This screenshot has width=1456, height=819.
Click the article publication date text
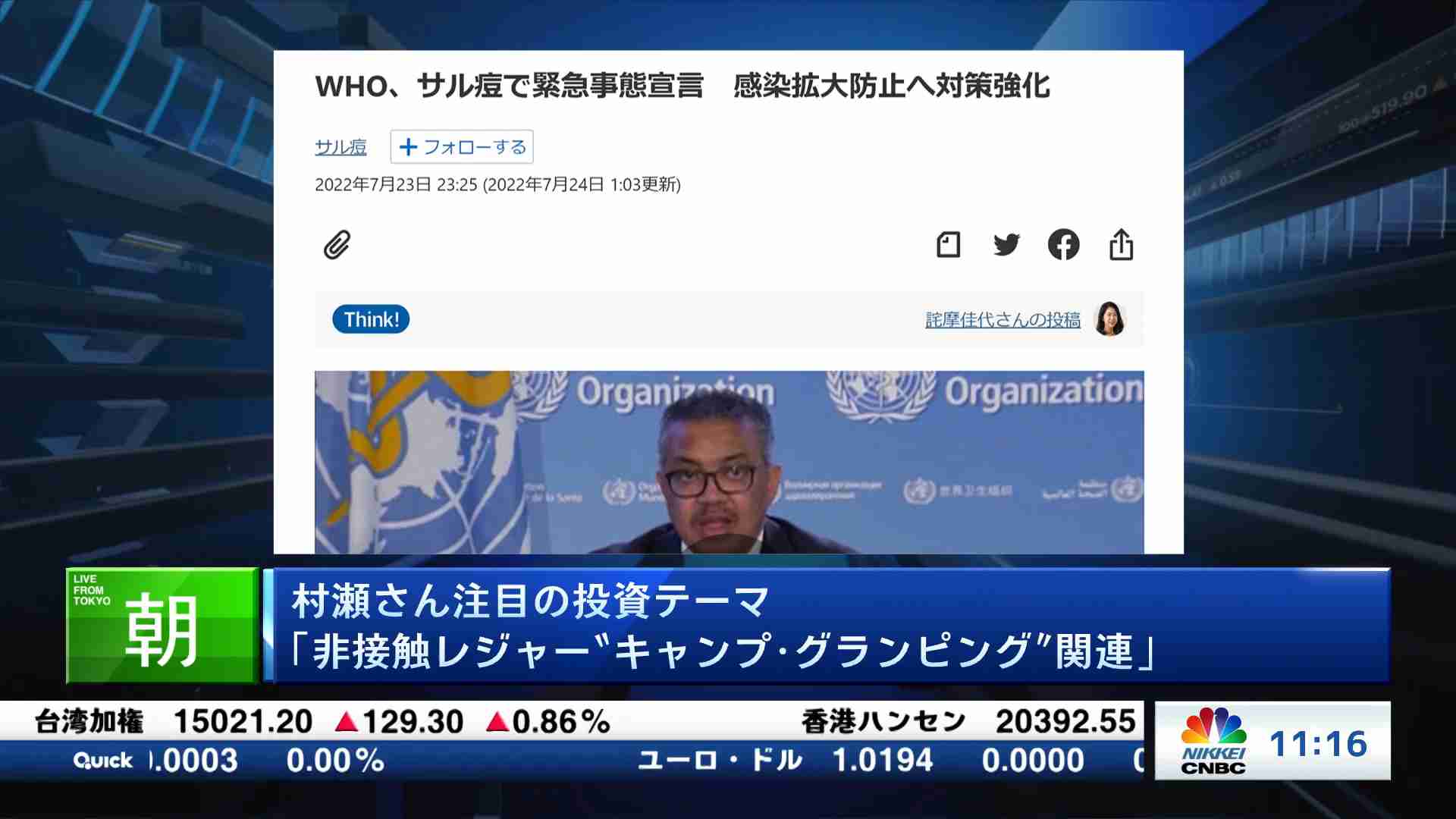click(x=497, y=185)
